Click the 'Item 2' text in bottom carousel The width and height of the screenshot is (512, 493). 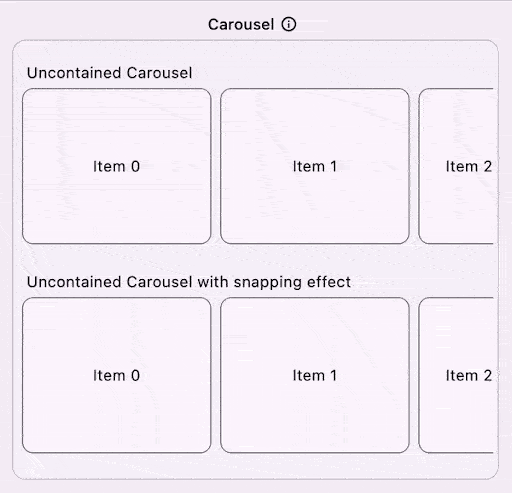pyautogui.click(x=469, y=375)
